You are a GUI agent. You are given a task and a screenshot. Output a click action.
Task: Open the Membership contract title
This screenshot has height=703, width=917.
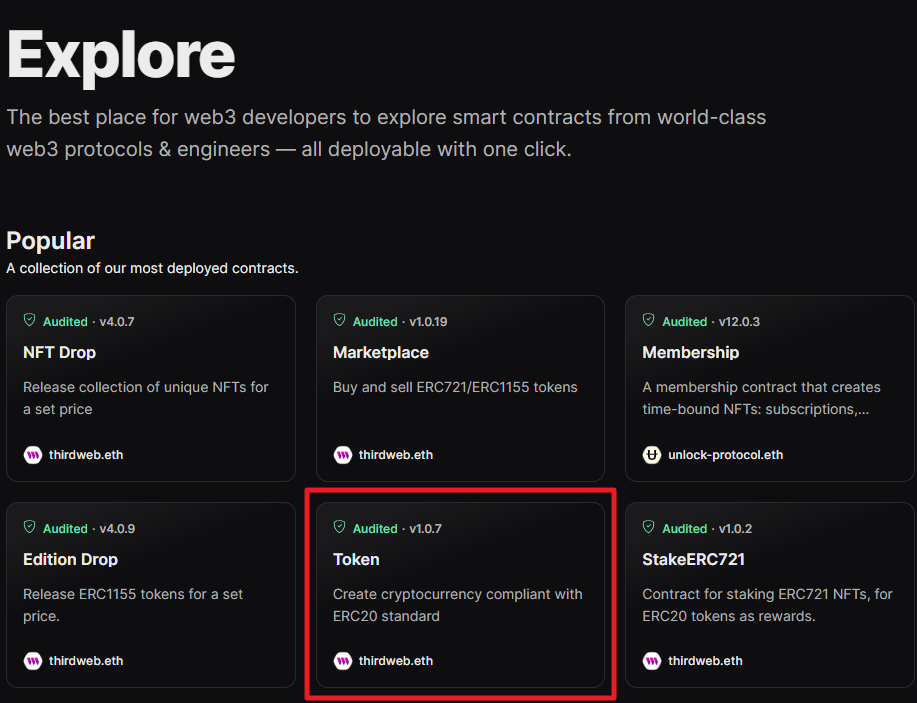(691, 353)
